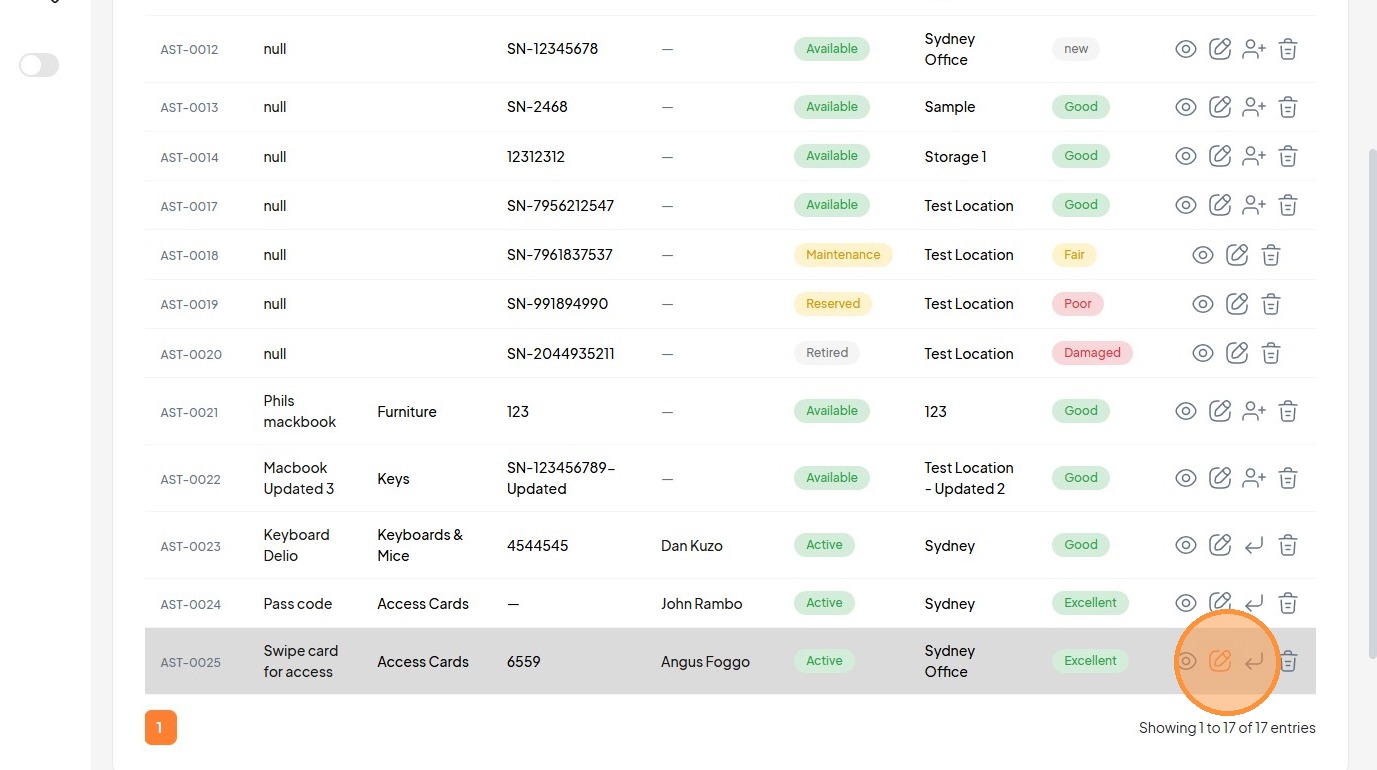This screenshot has height=770, width=1377.
Task: View Macbook Updated 3 asset details
Action: click(x=1186, y=478)
